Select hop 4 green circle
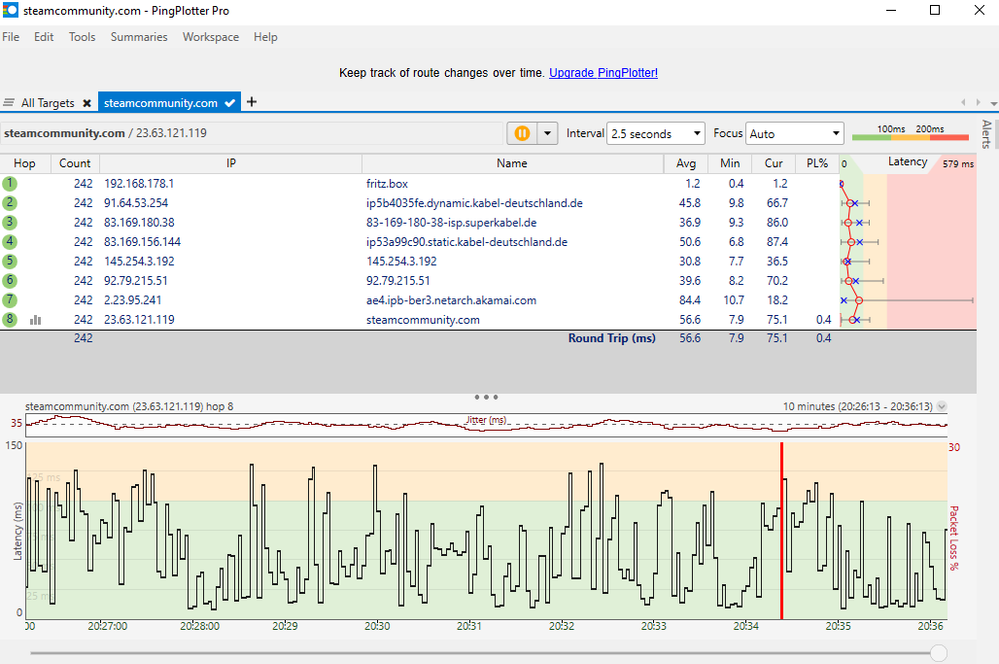The width and height of the screenshot is (999, 664). tap(10, 242)
